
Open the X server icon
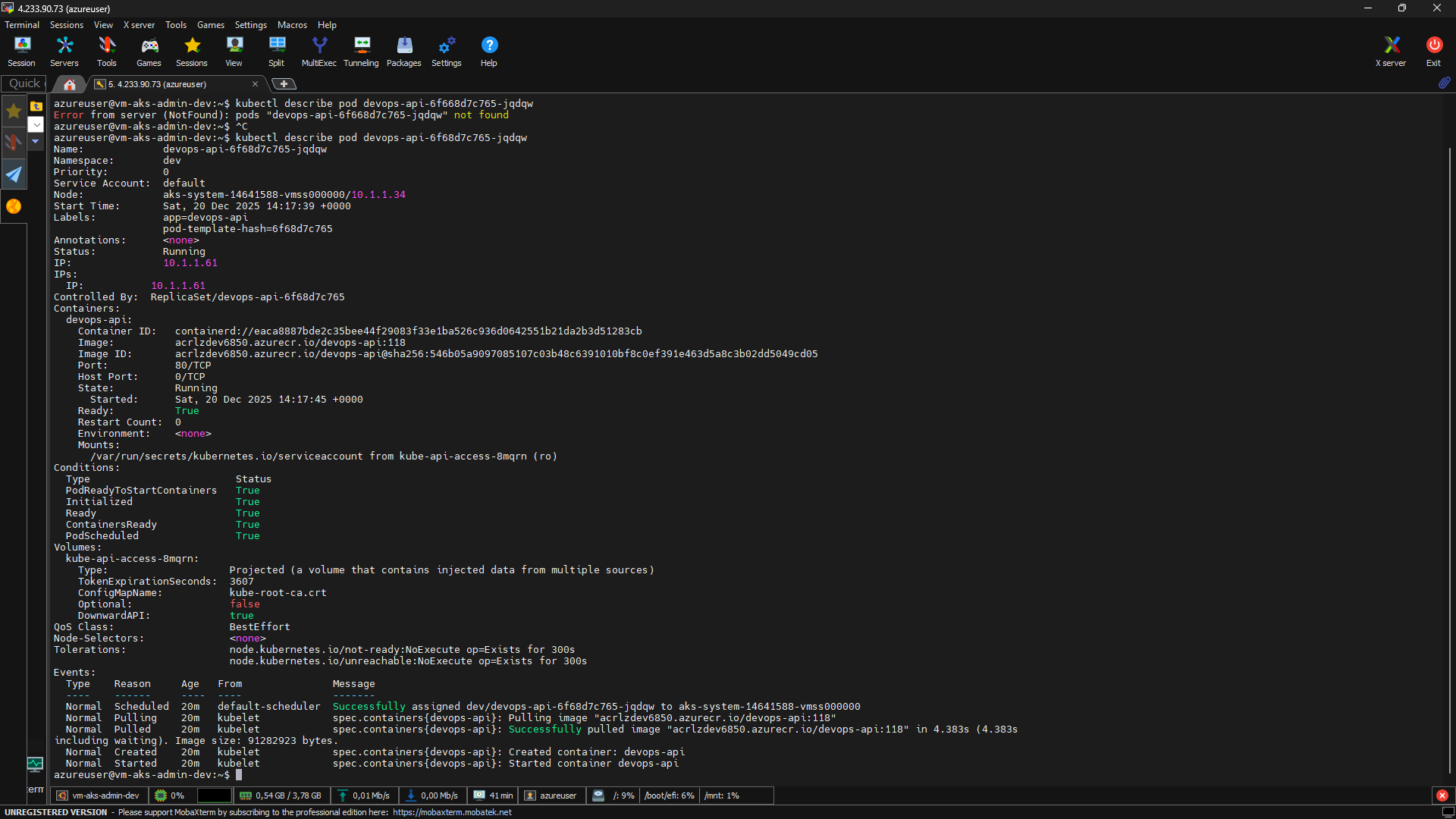(1390, 52)
